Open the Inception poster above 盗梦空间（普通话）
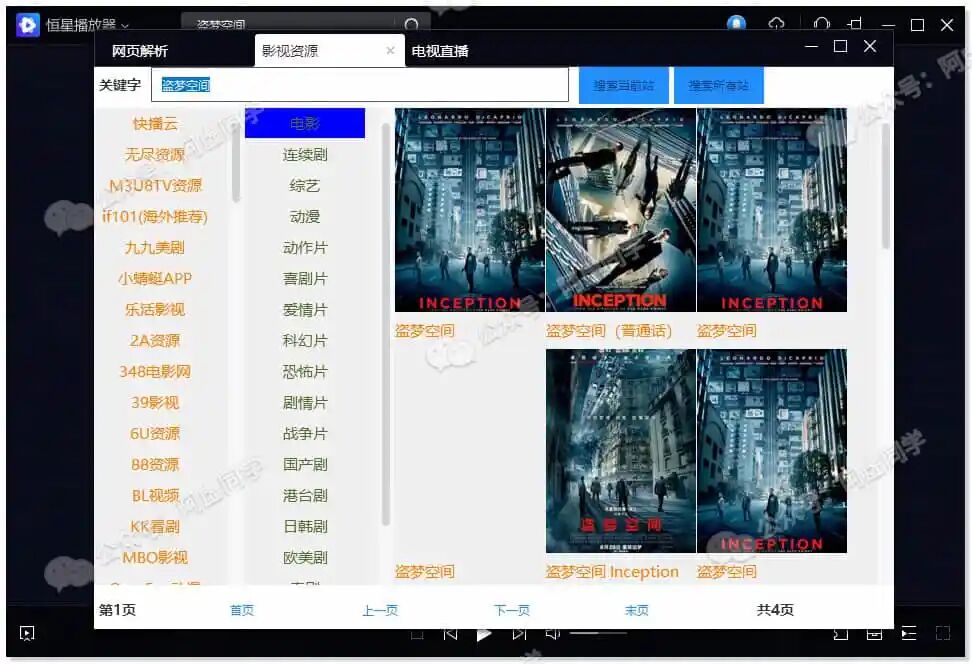 (x=621, y=210)
